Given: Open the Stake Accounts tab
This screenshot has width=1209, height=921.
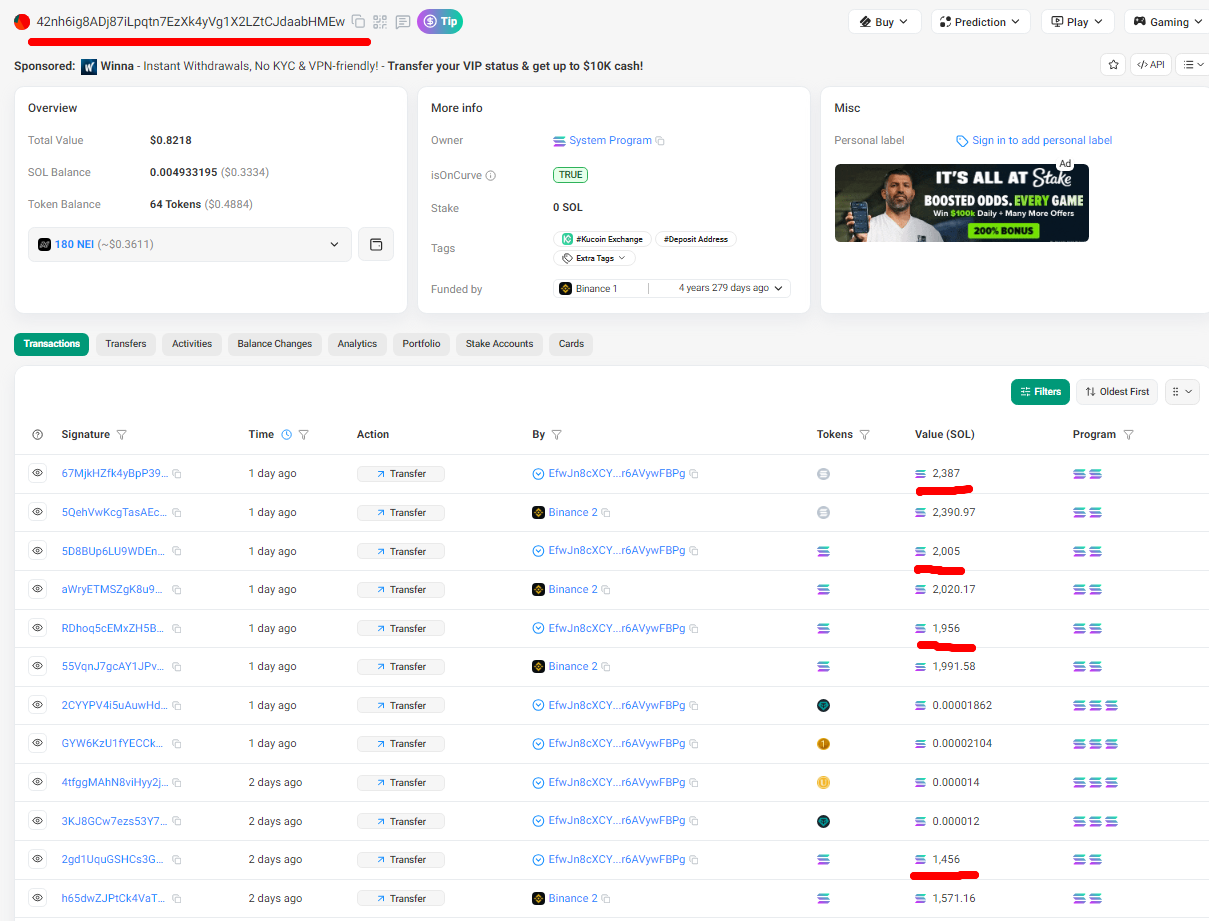Looking at the screenshot, I should 499,344.
